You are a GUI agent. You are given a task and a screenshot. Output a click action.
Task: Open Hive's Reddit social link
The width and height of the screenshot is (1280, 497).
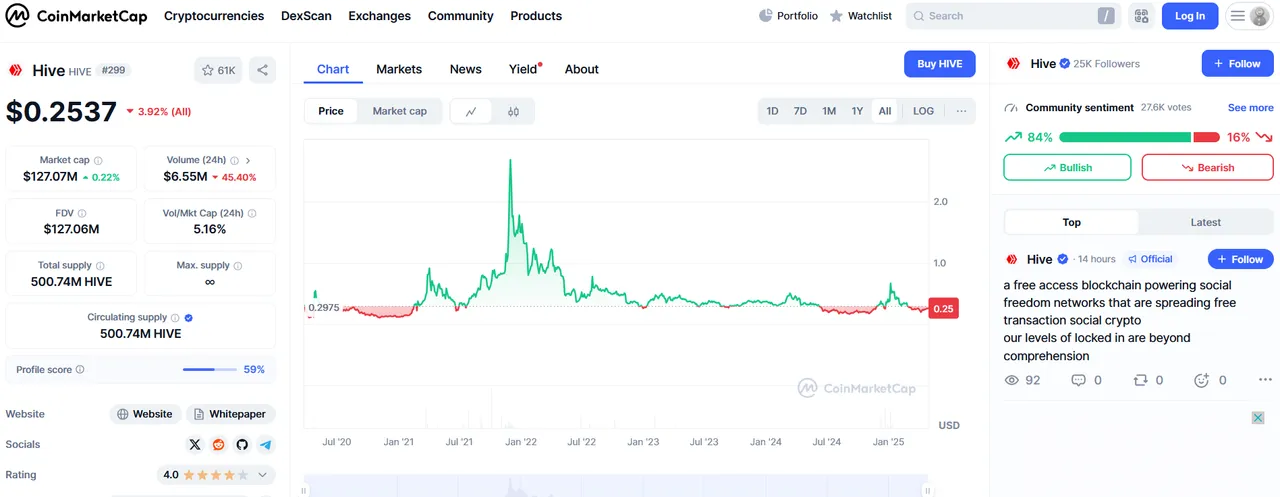tap(219, 444)
